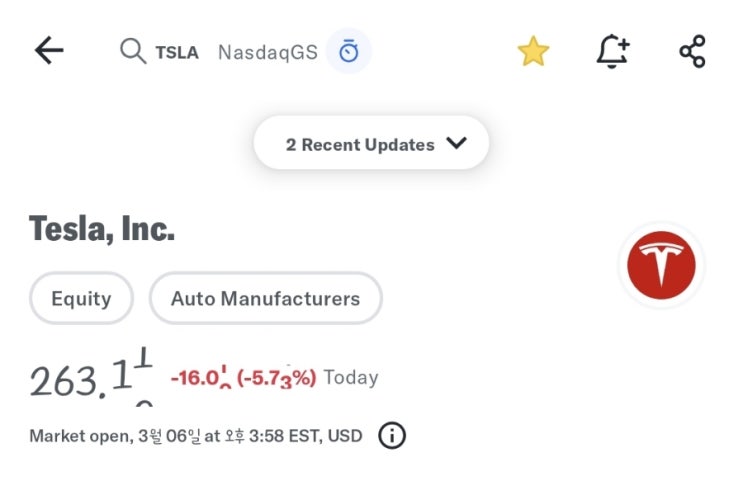Tap the Today period label
This screenshot has height=481, width=743.
351,378
